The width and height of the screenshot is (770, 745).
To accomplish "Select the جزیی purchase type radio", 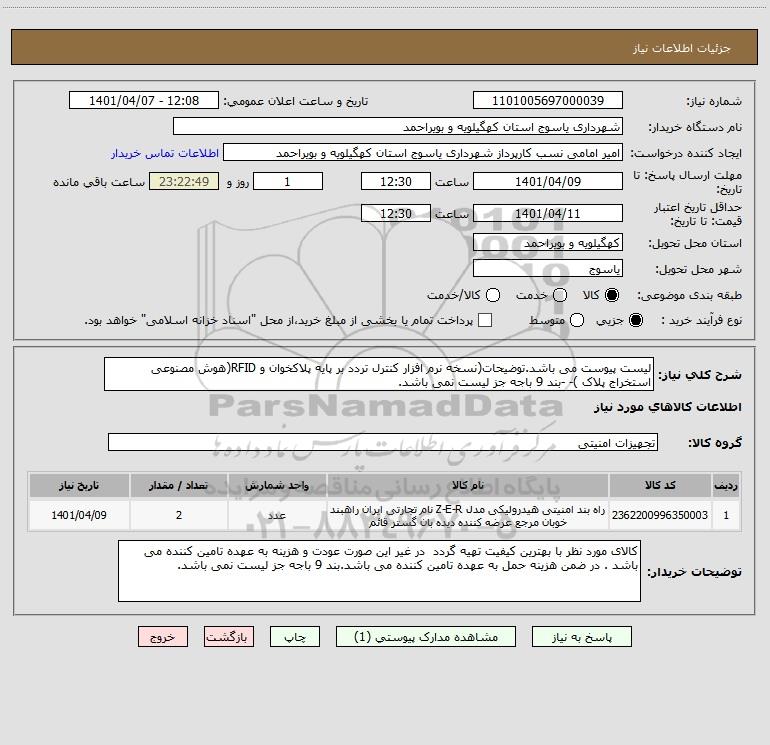I will (x=636, y=320).
